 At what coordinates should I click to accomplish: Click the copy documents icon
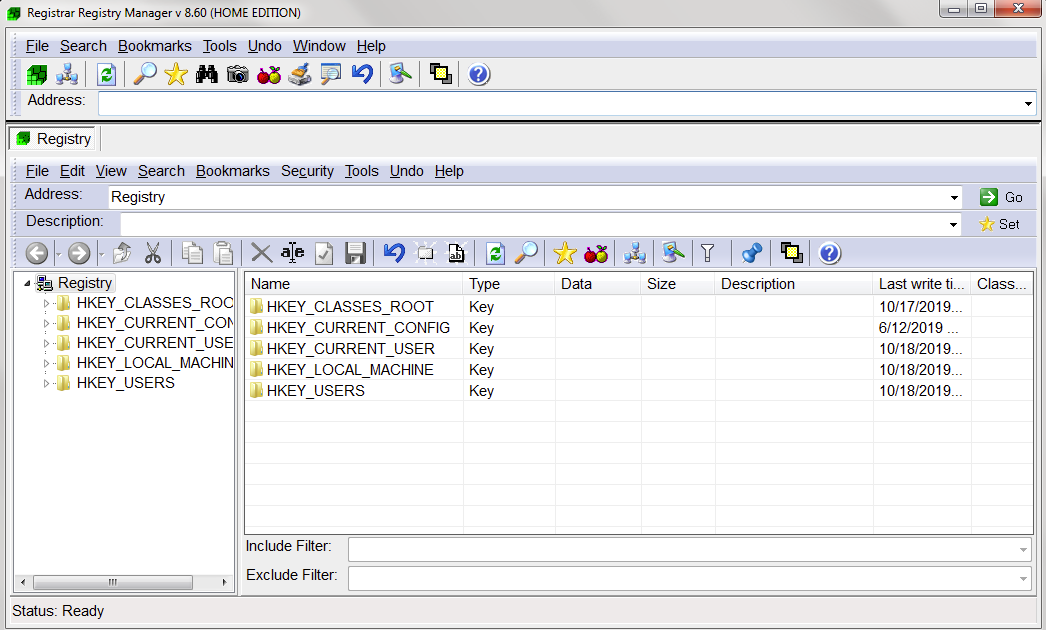tap(192, 253)
